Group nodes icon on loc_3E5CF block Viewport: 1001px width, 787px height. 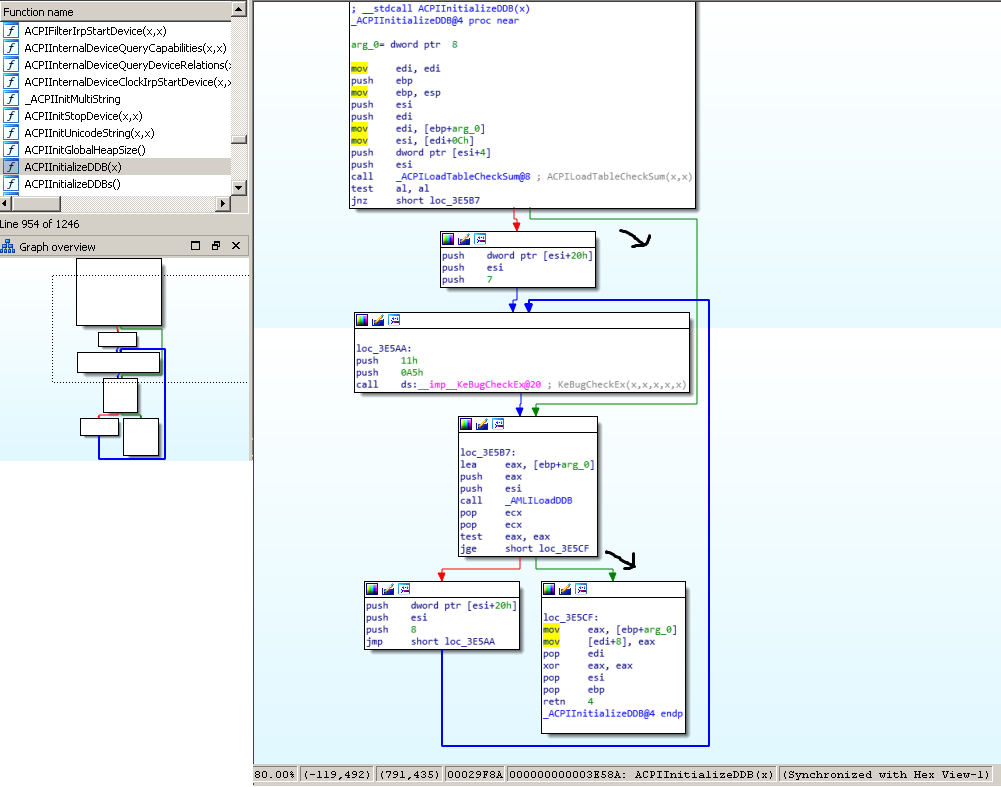click(x=582, y=589)
